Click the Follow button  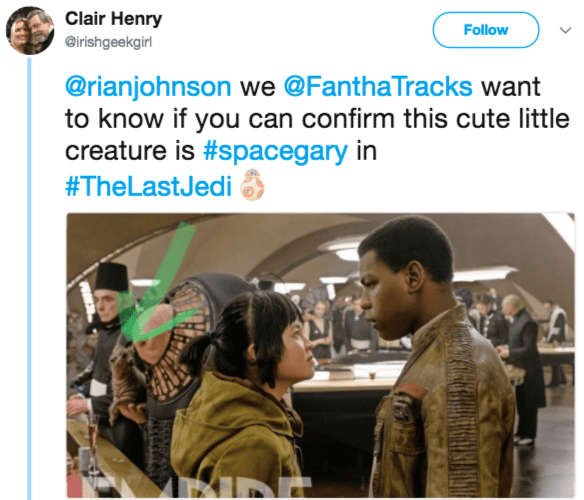click(x=486, y=30)
